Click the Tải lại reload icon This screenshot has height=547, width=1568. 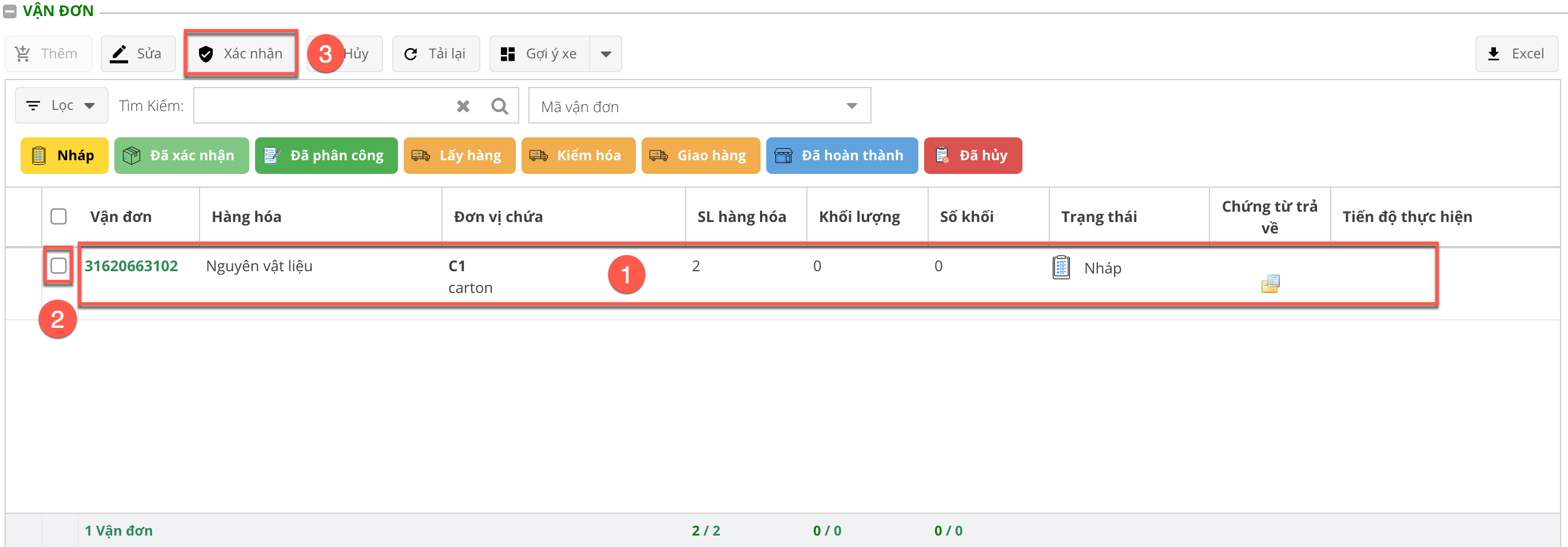pyautogui.click(x=411, y=54)
